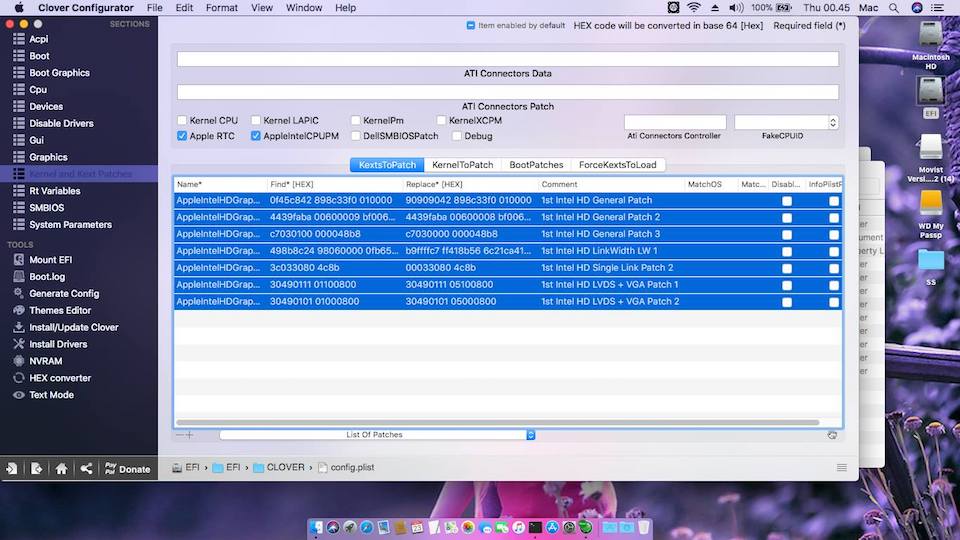Open the Generate Config tool
Viewport: 960px width, 540px height.
click(x=64, y=293)
